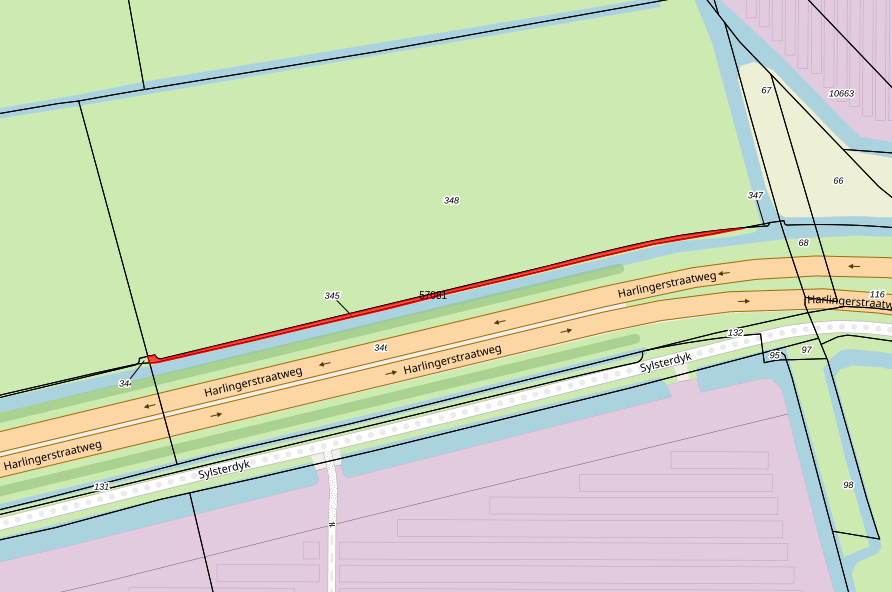Click parcel label 345
The width and height of the screenshot is (892, 592).
[332, 296]
